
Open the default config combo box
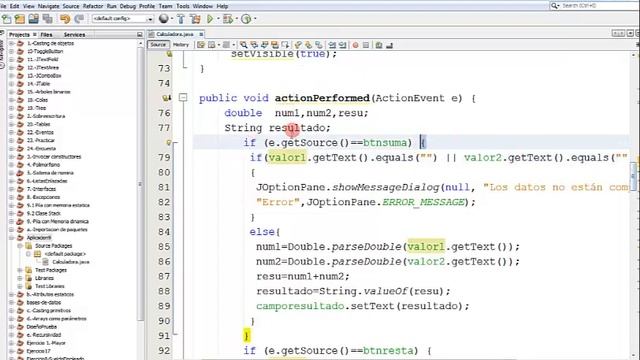(x=122, y=19)
